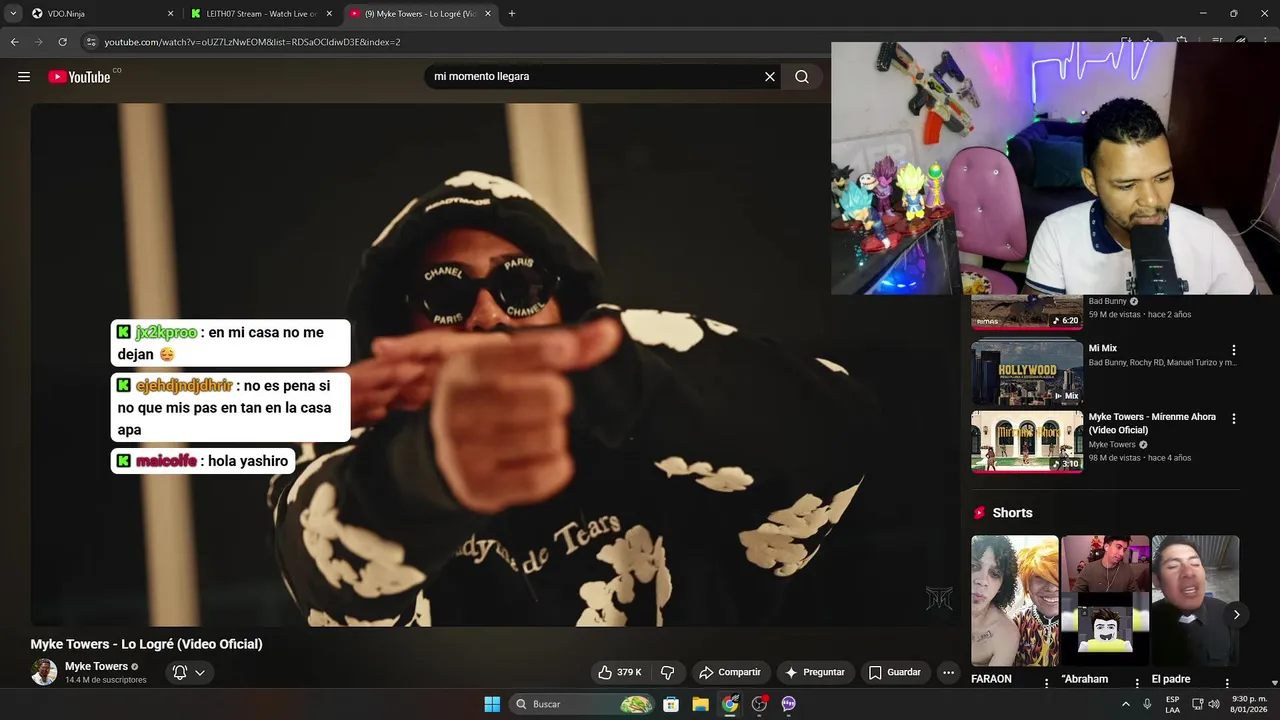Click the taskbar Buscar search box

click(583, 704)
